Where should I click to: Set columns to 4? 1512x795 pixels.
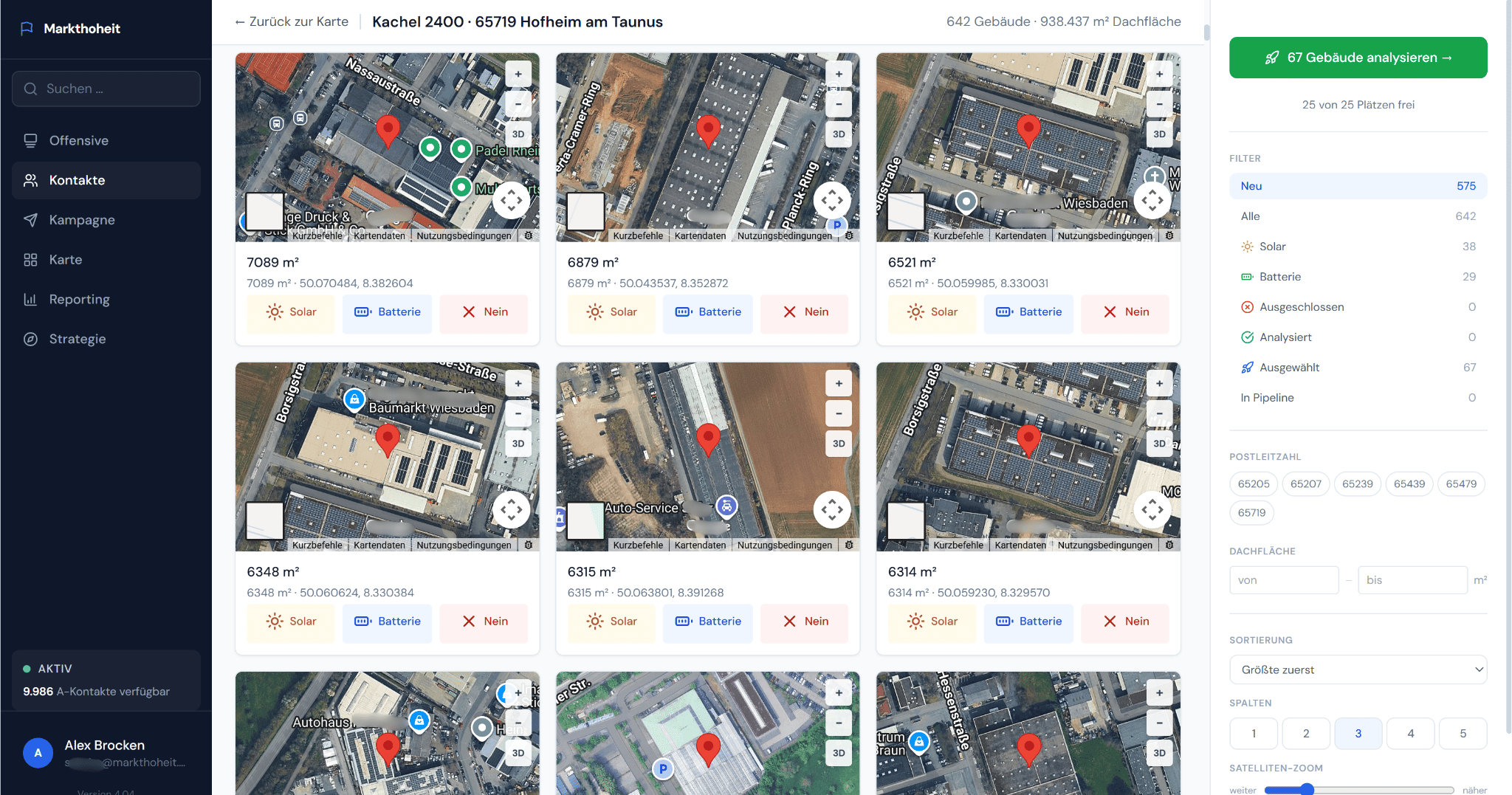pyautogui.click(x=1410, y=734)
